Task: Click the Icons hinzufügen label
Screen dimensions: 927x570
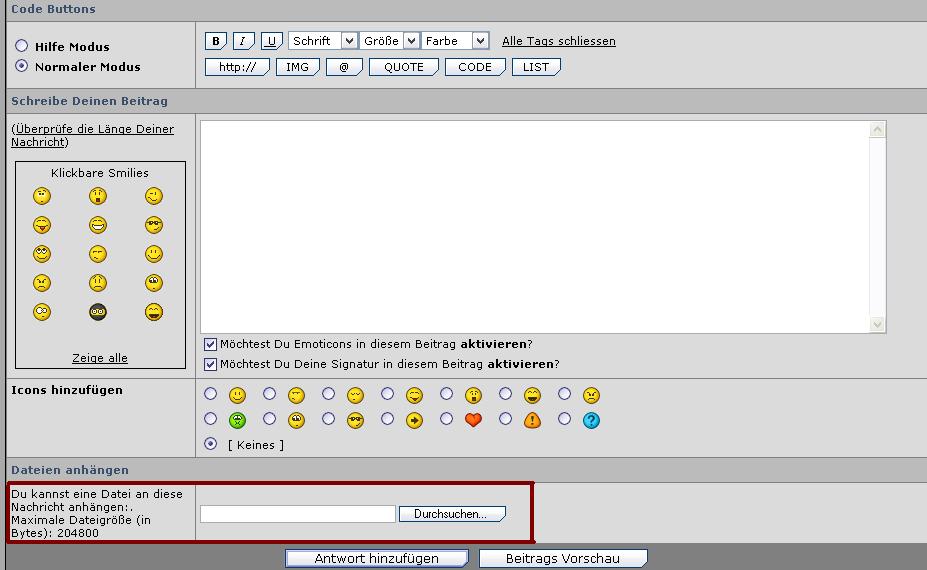Action: point(67,390)
